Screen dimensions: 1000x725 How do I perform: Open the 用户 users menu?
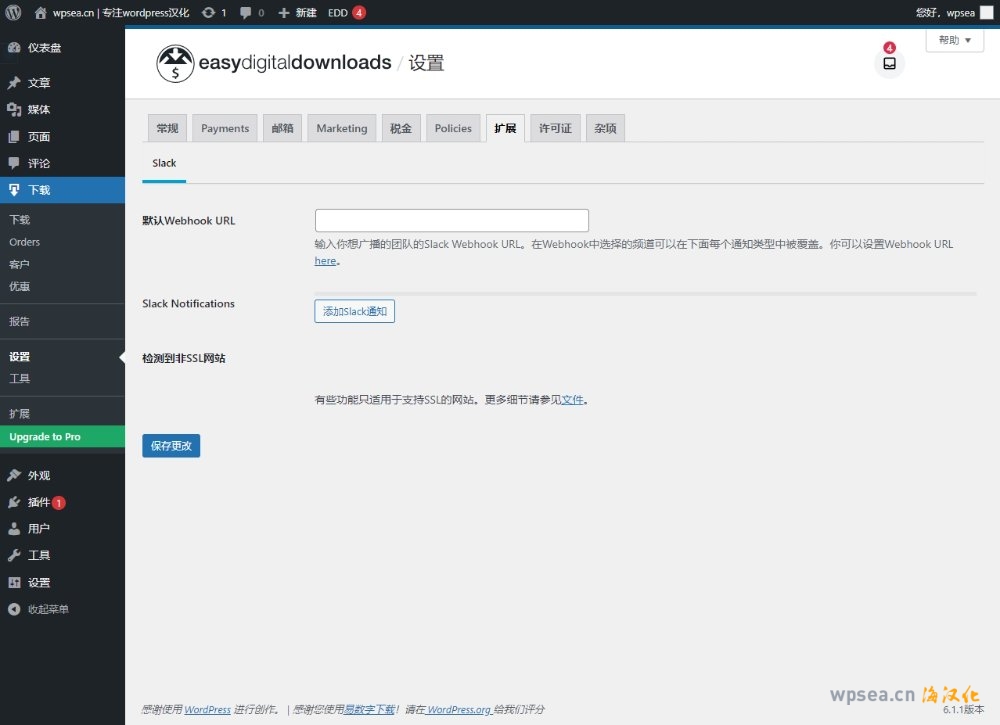[39, 529]
